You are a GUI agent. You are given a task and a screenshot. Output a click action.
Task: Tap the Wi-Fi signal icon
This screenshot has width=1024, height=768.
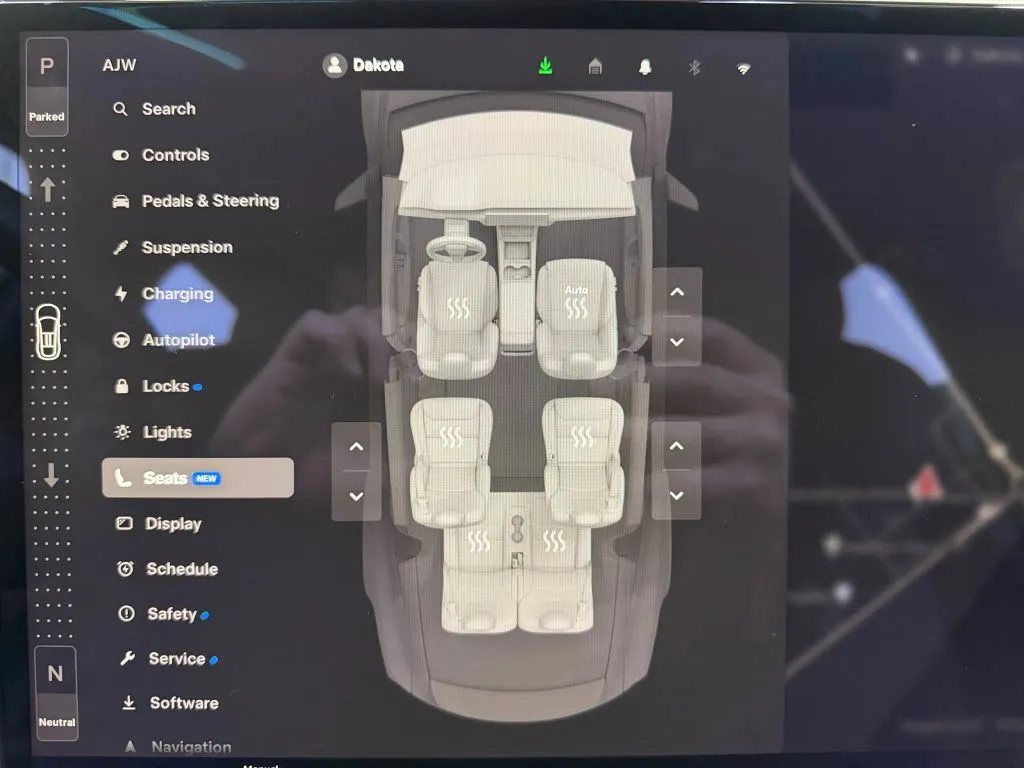(743, 68)
